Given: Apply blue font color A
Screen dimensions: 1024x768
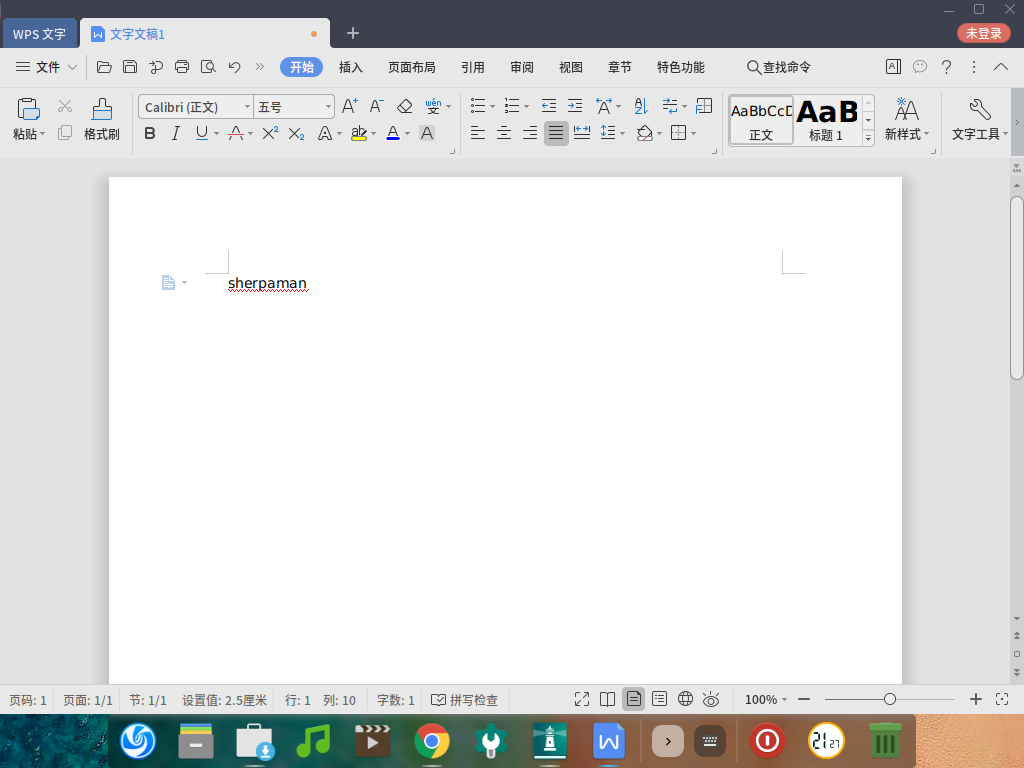Looking at the screenshot, I should pos(392,133).
